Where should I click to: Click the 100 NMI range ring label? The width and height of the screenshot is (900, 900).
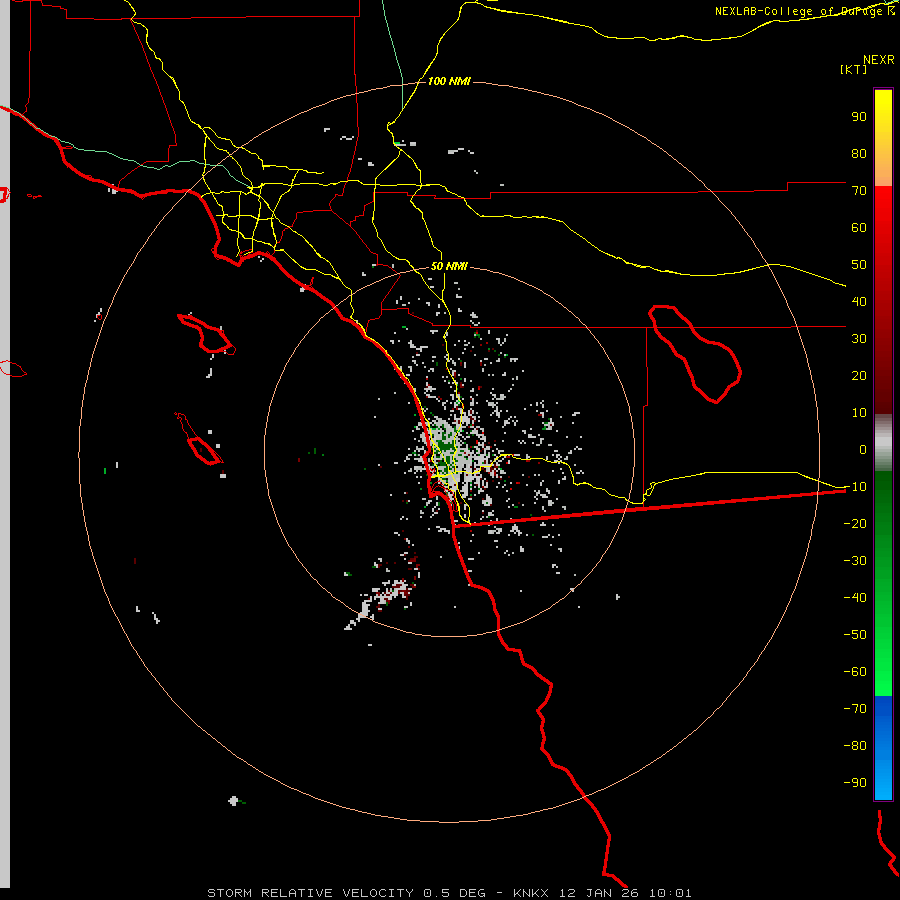[x=449, y=81]
